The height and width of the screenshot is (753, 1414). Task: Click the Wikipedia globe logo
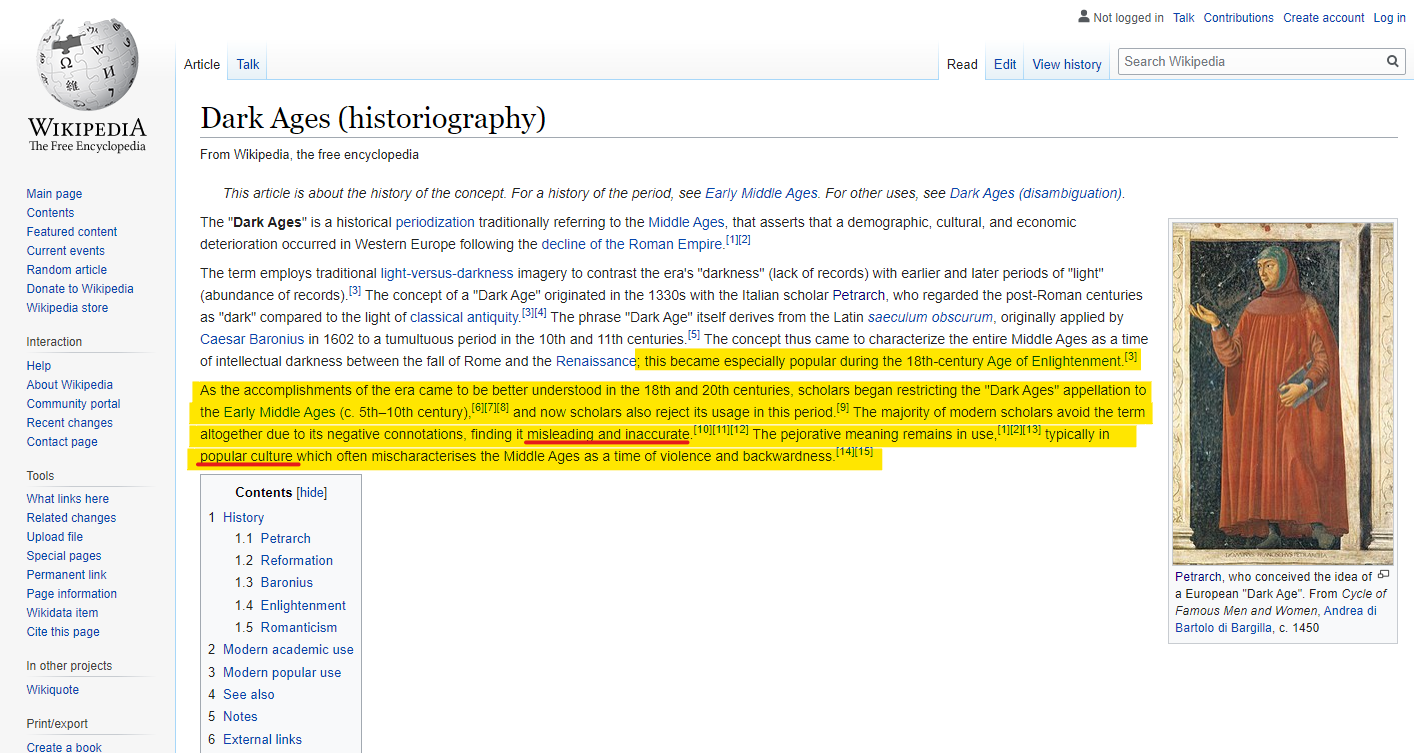coord(87,87)
